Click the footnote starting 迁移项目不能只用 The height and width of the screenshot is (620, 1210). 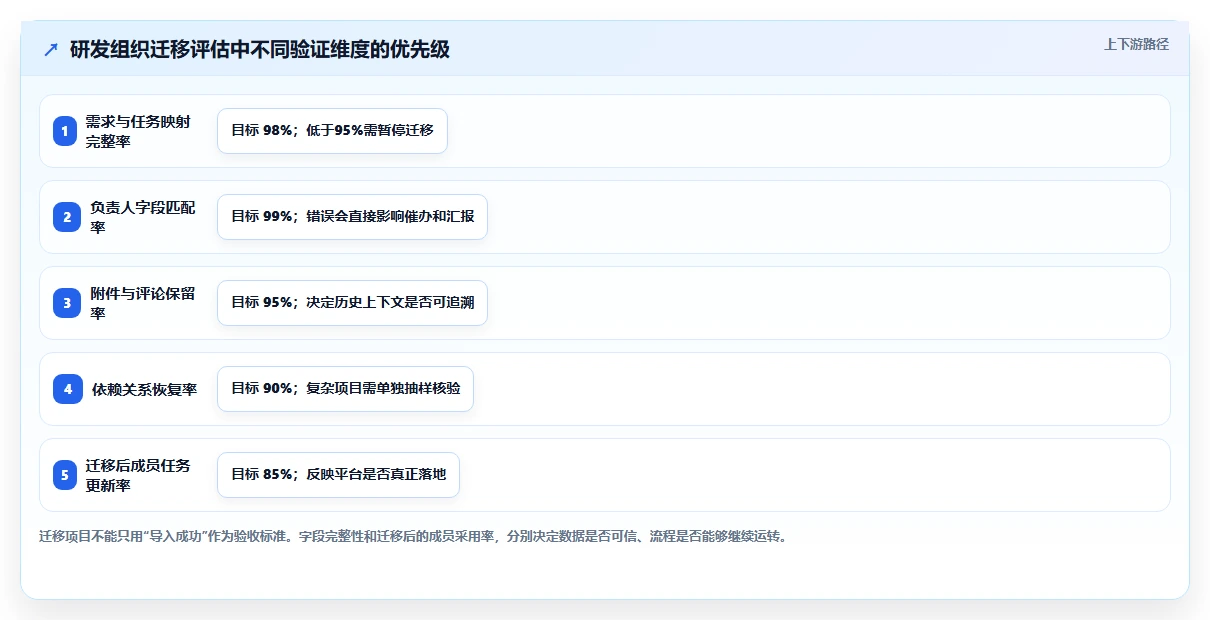pos(413,537)
